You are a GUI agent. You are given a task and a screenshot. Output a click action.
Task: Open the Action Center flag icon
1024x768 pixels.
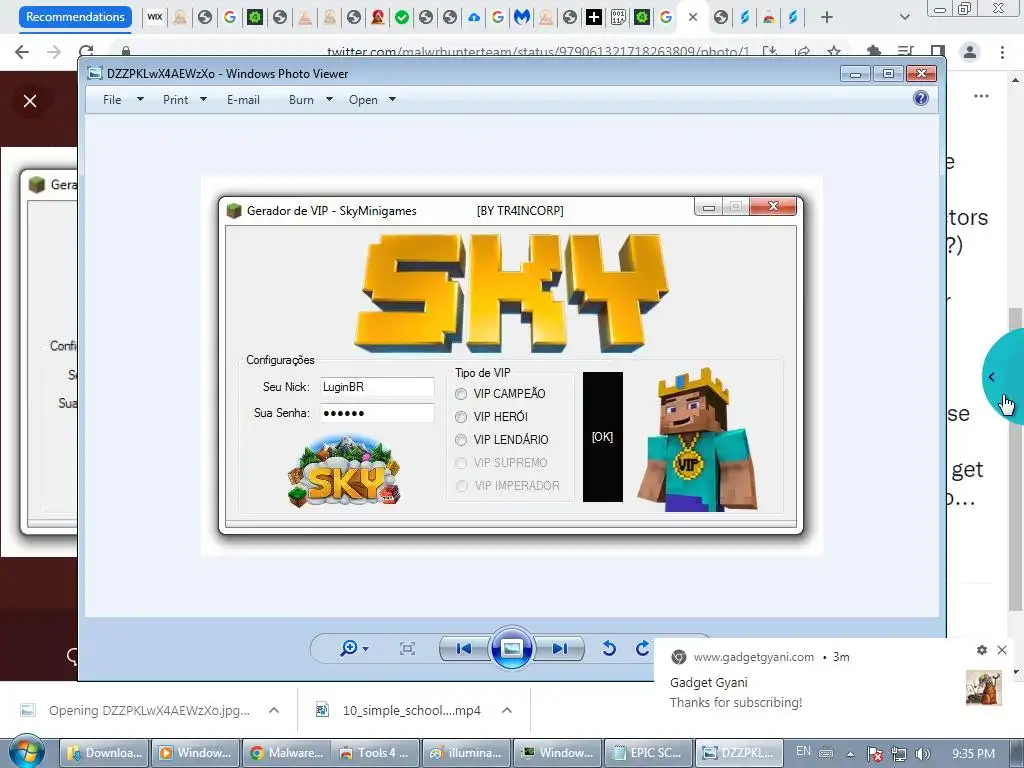click(x=875, y=754)
